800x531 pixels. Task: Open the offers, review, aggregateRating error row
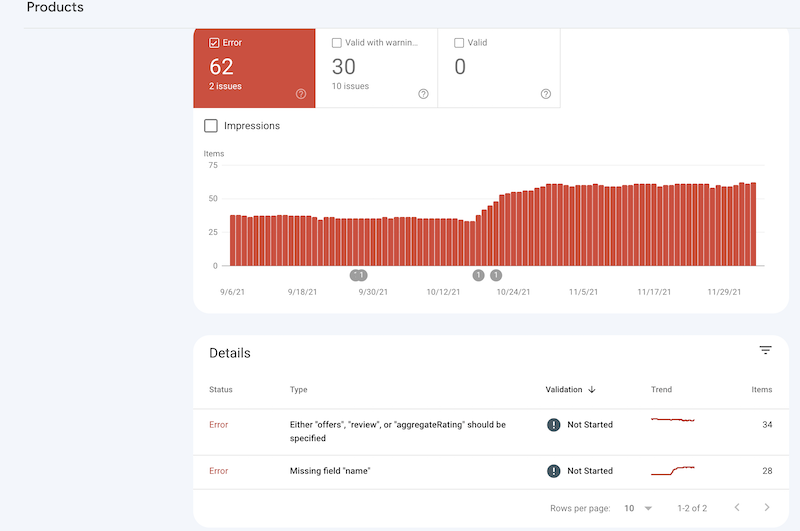(397, 431)
